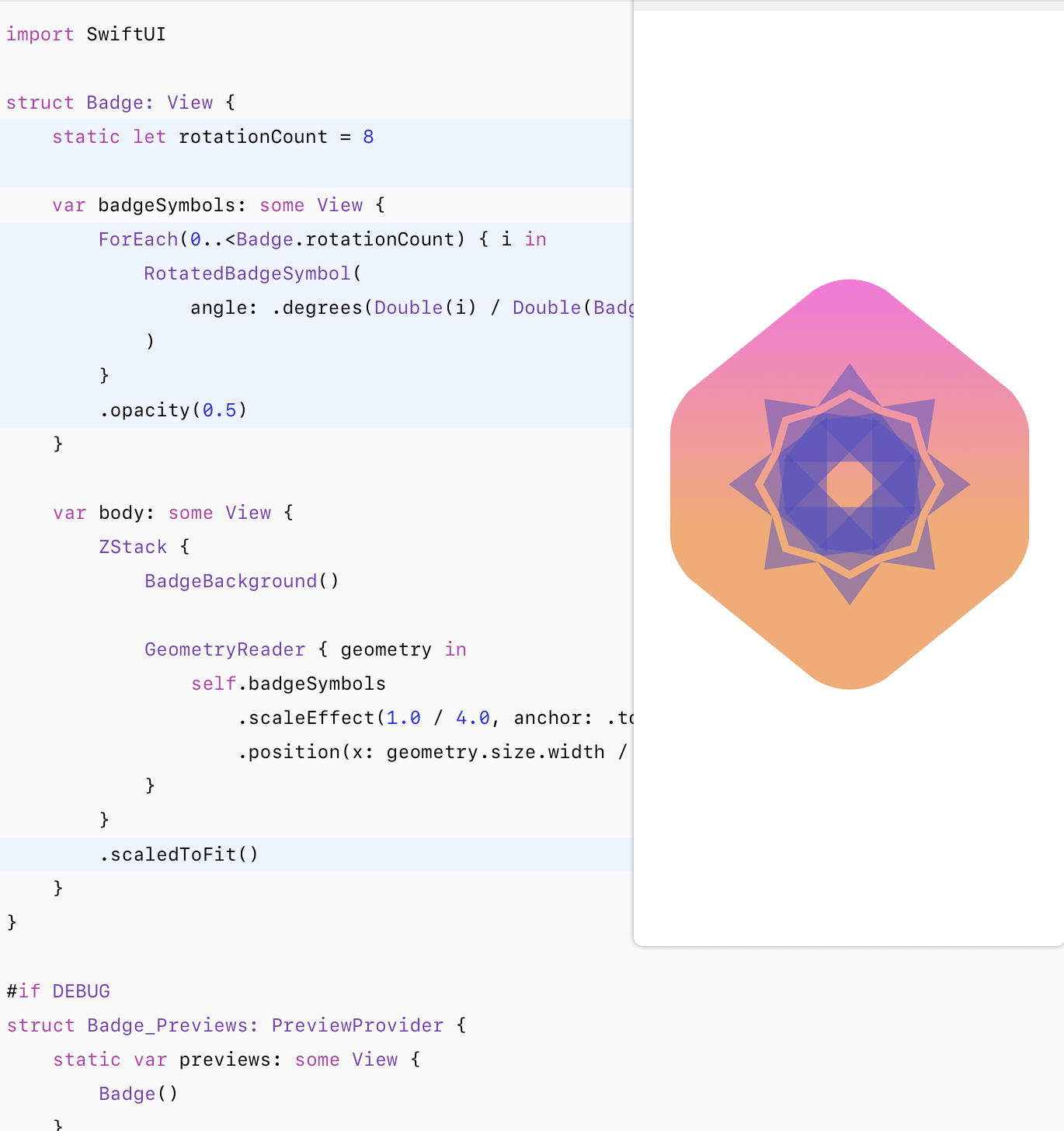The image size is (1064, 1131).
Task: Click the ZStack container keyword
Action: coord(133,547)
